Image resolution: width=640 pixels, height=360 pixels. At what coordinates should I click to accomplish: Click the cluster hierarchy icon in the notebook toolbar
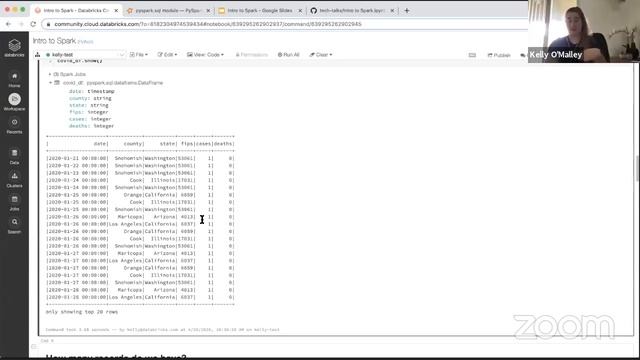(38, 54)
